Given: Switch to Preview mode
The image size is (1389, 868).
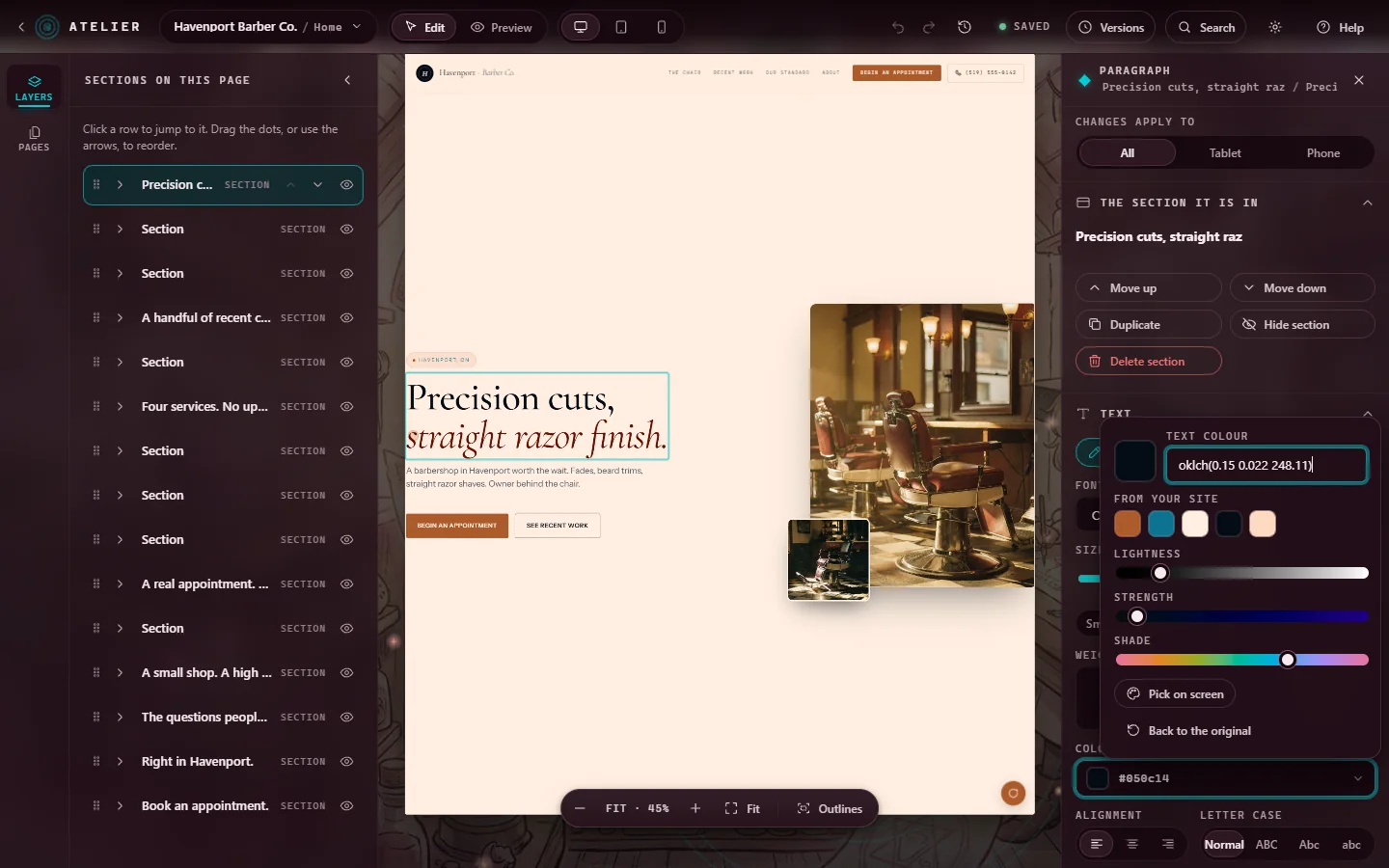Looking at the screenshot, I should [502, 27].
